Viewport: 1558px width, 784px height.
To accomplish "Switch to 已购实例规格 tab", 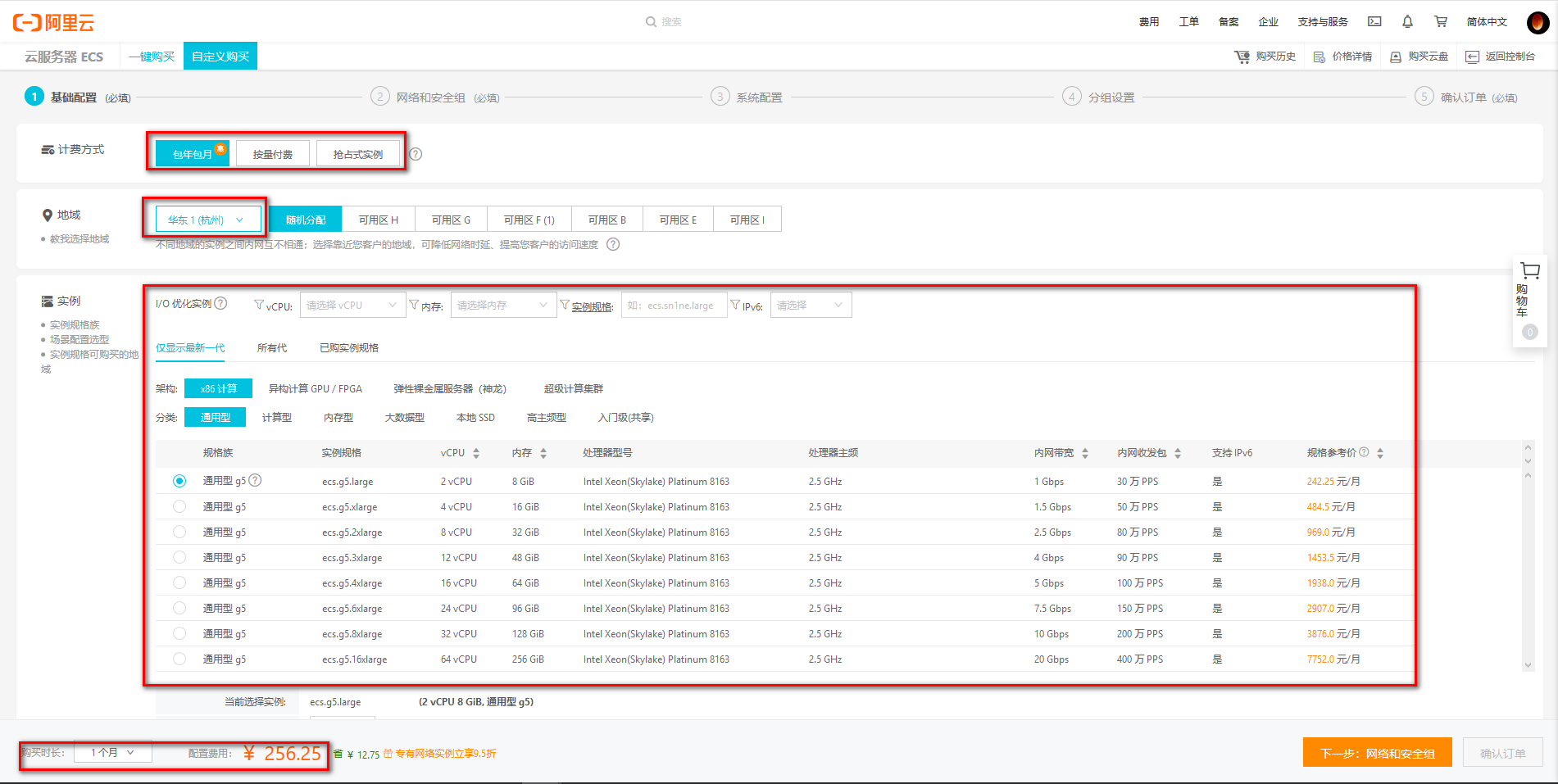I will (x=349, y=348).
